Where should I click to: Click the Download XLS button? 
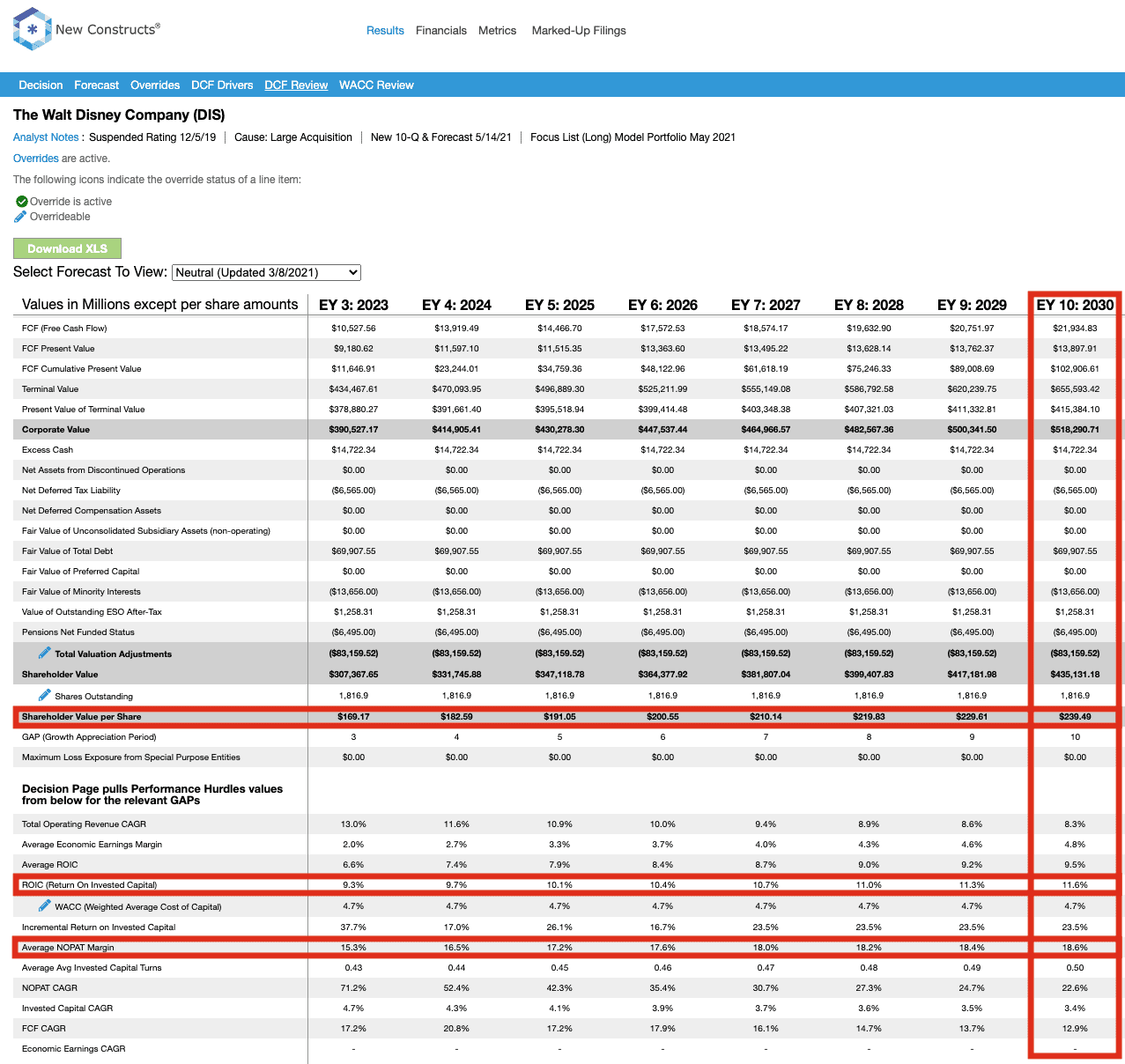click(x=67, y=248)
